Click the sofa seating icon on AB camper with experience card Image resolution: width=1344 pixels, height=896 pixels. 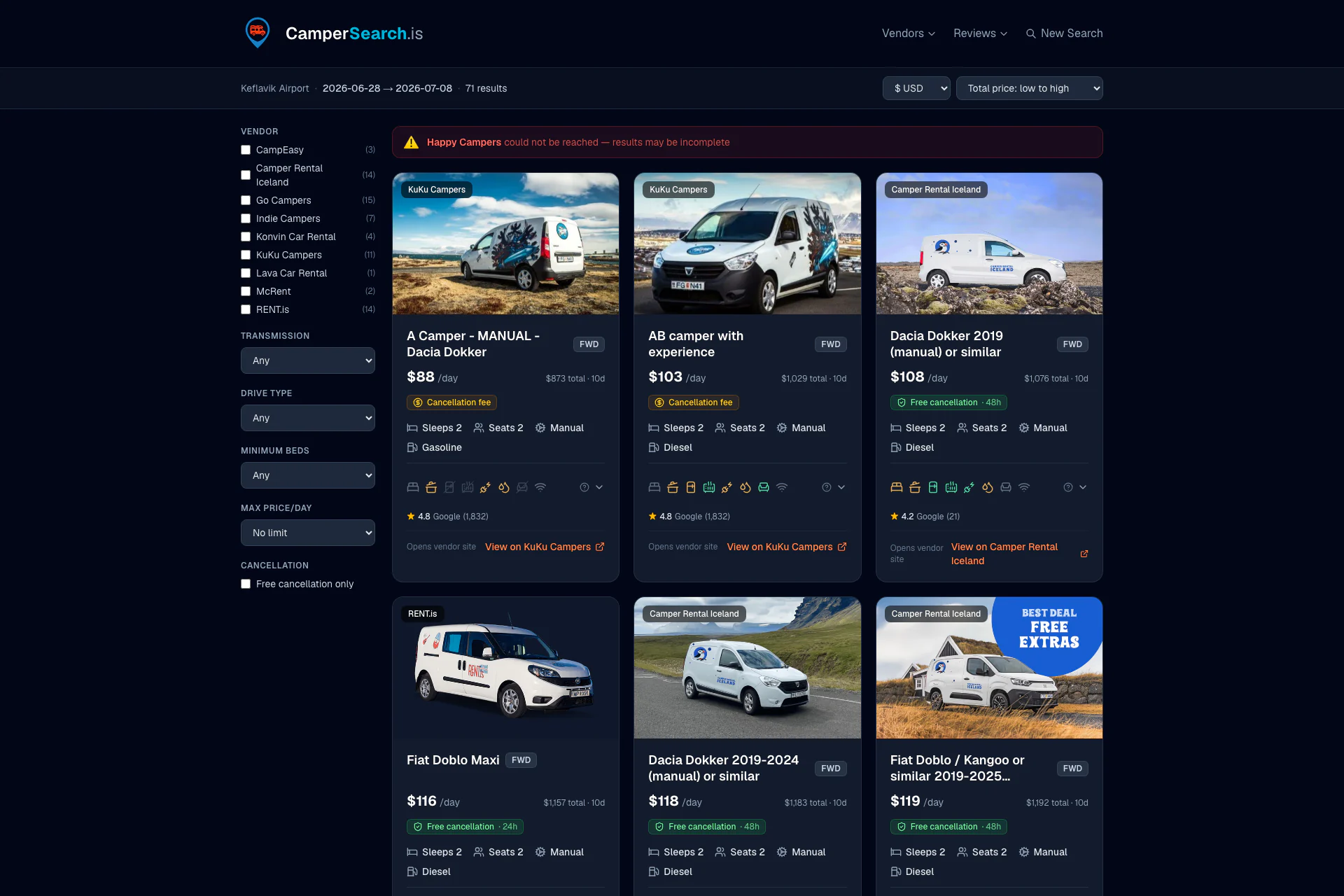(764, 487)
